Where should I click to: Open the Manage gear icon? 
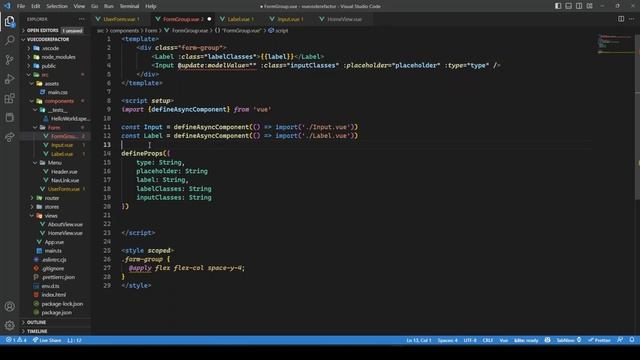9,325
